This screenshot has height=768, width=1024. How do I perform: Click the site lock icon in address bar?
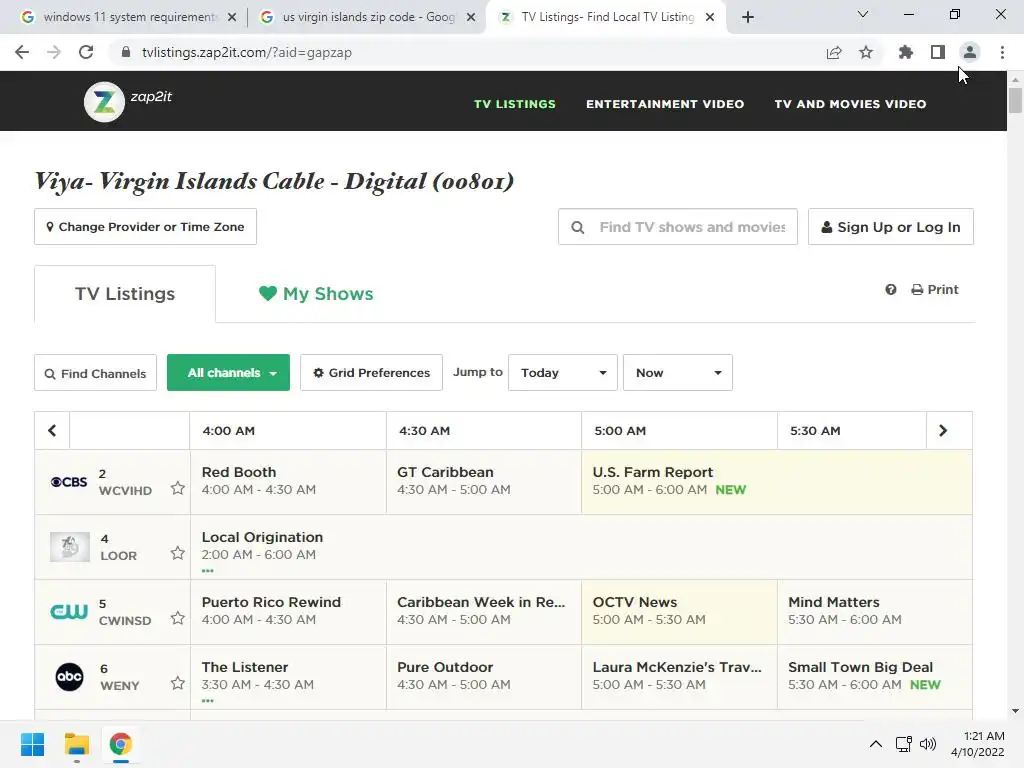[x=126, y=52]
